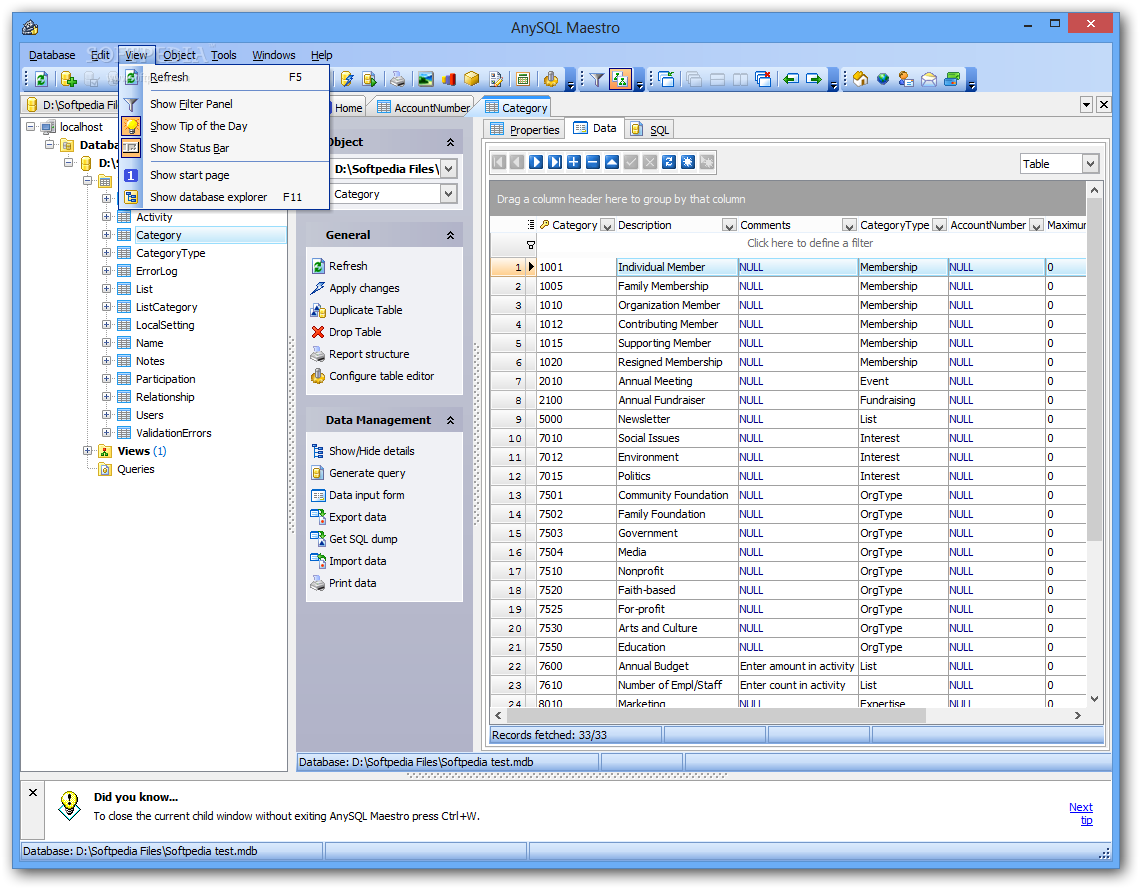
Task: Click 'Click here to define a filter' row
Action: [809, 244]
